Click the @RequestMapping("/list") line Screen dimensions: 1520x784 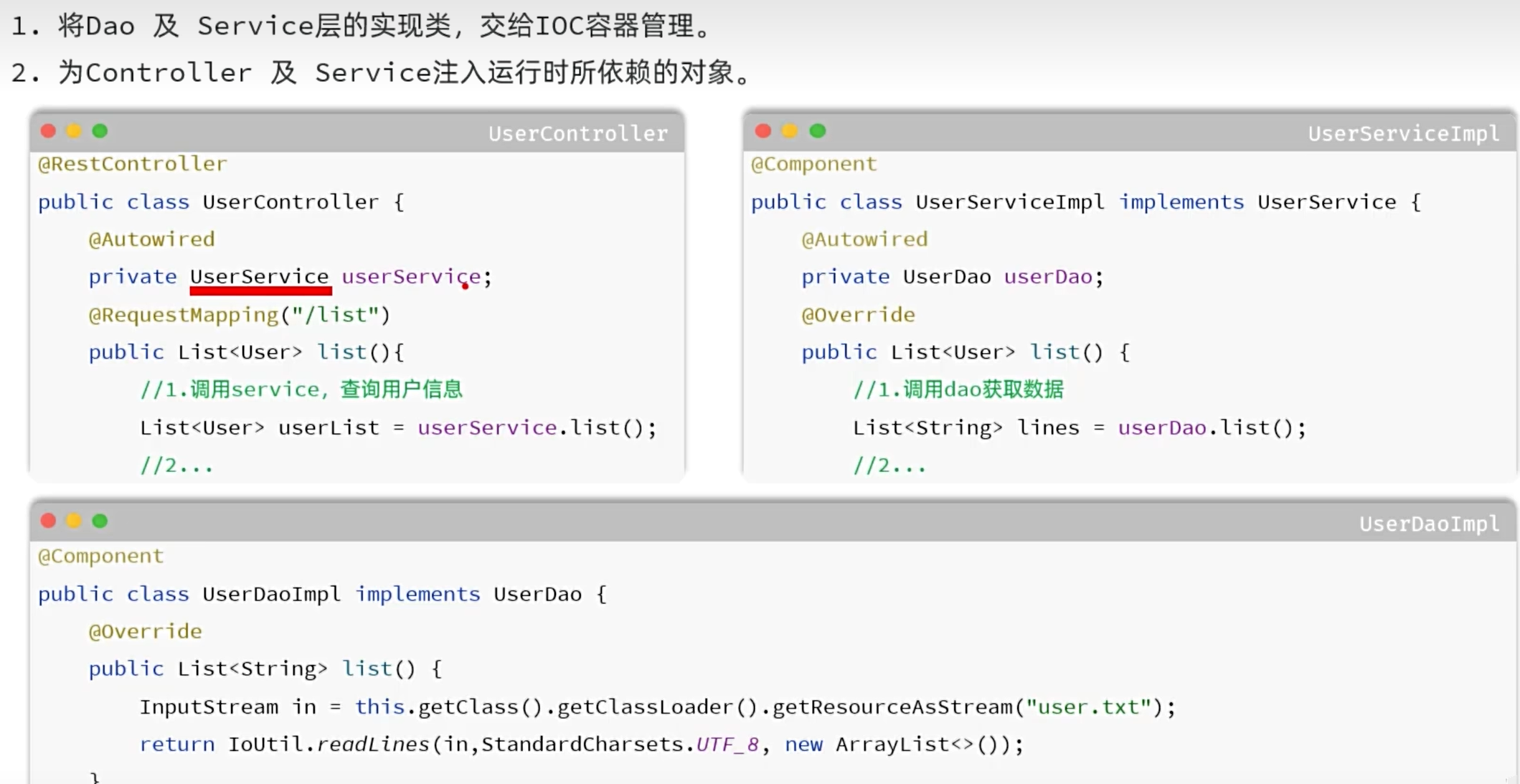(x=238, y=314)
